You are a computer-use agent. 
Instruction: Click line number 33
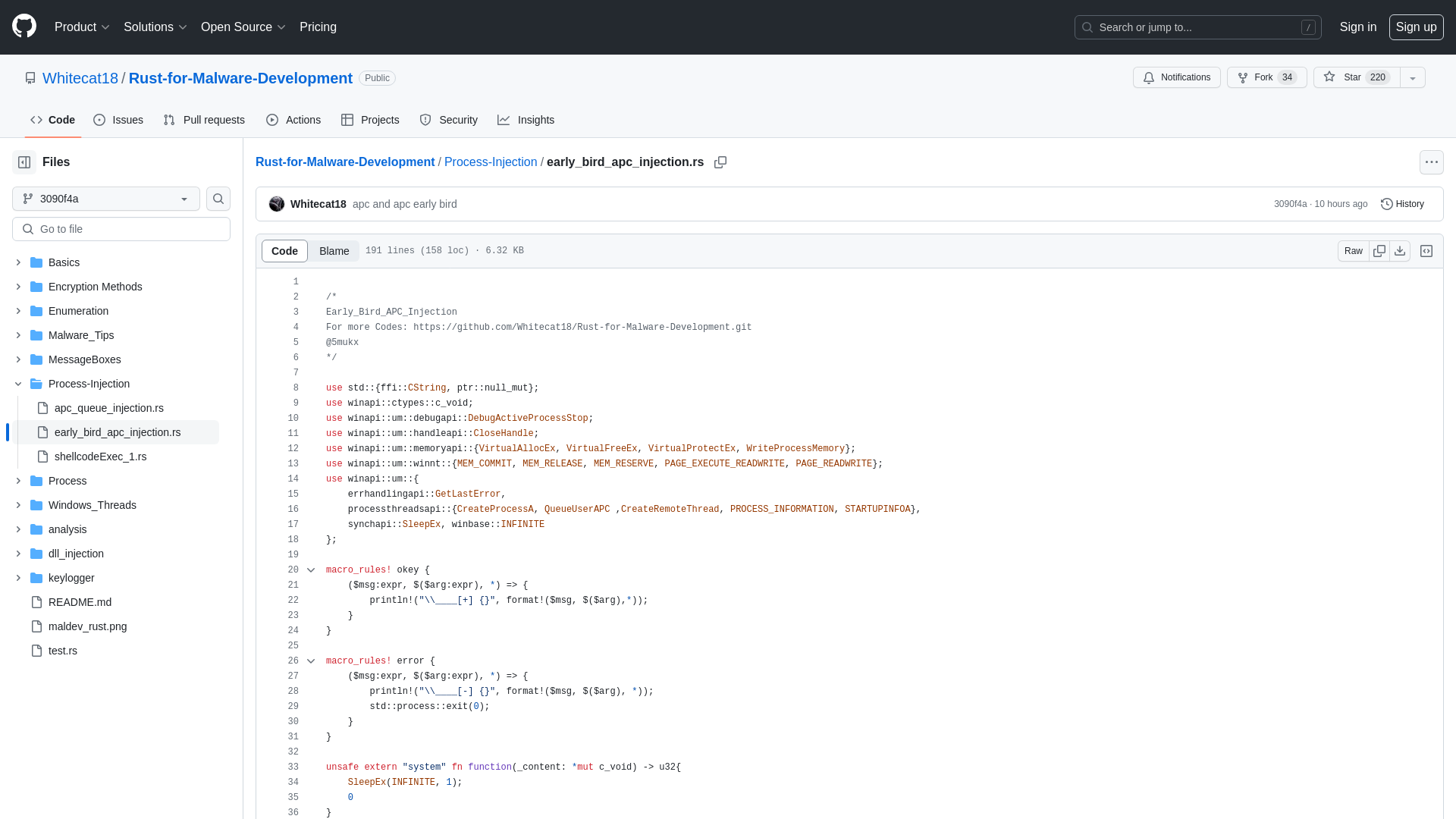point(293,767)
